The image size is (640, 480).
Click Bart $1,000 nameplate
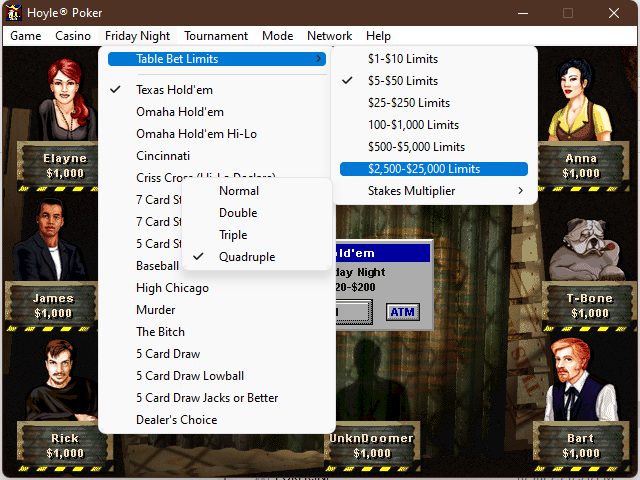coord(581,446)
